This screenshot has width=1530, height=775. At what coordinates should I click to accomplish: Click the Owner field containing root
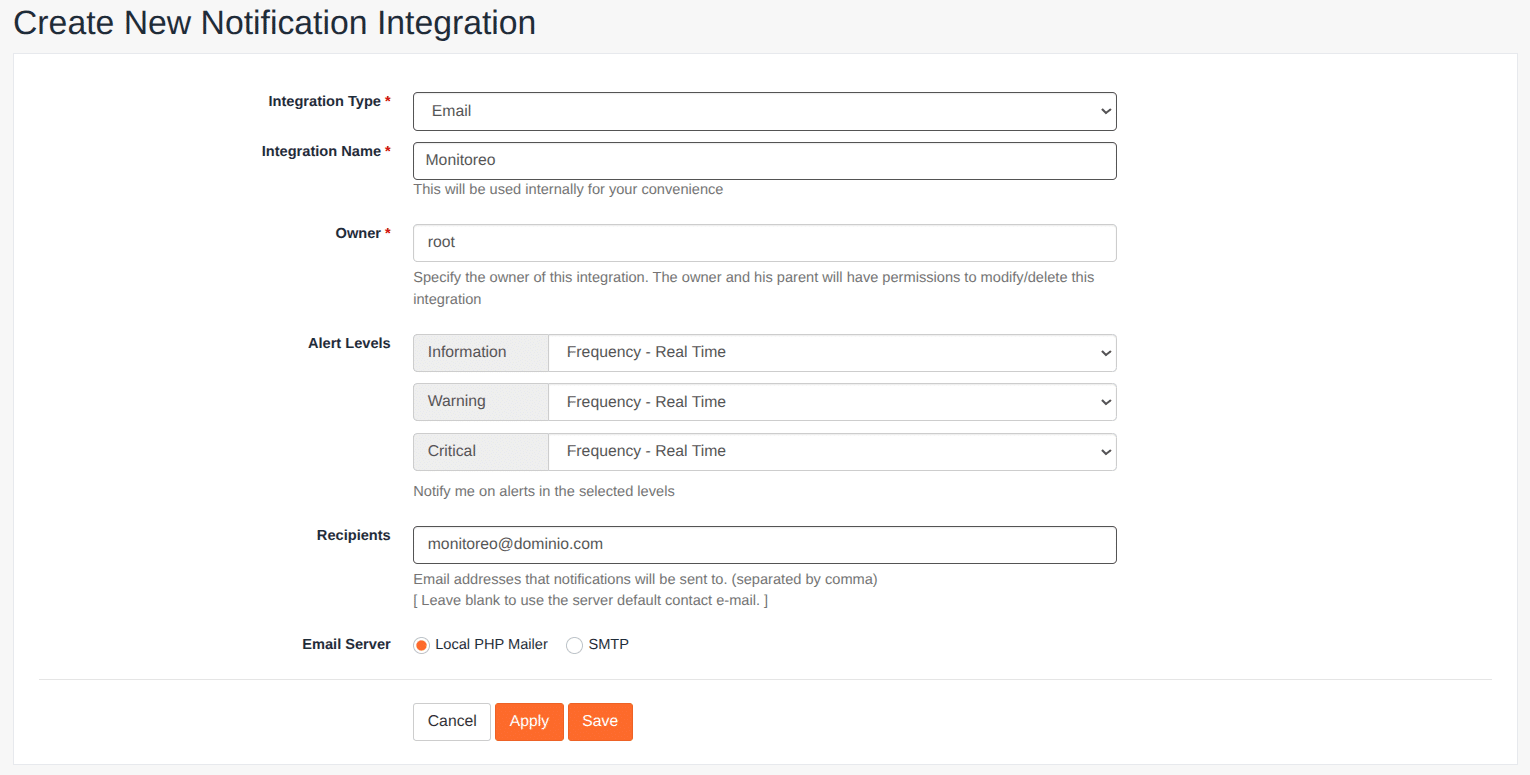click(x=764, y=242)
